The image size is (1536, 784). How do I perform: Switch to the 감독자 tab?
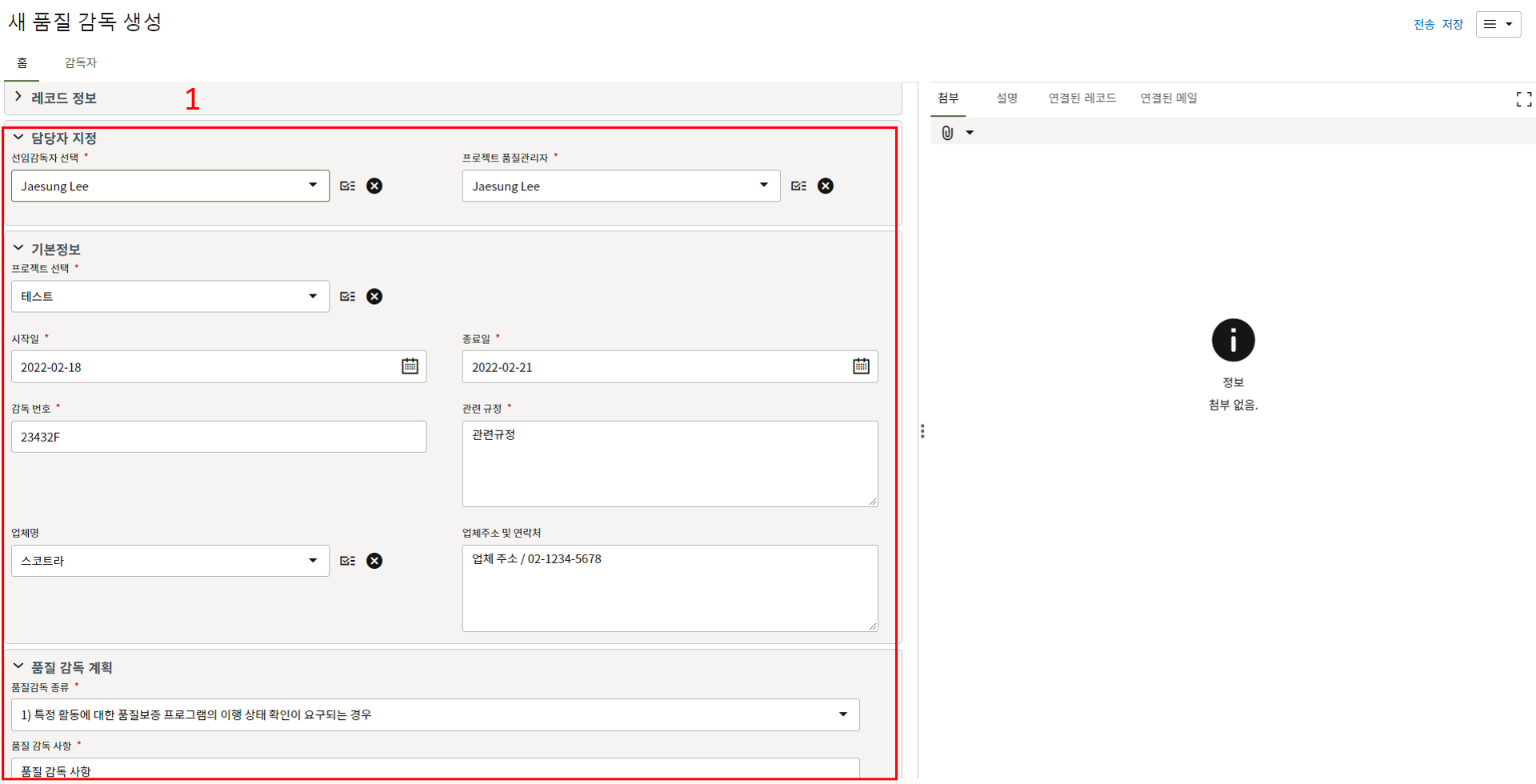[80, 62]
